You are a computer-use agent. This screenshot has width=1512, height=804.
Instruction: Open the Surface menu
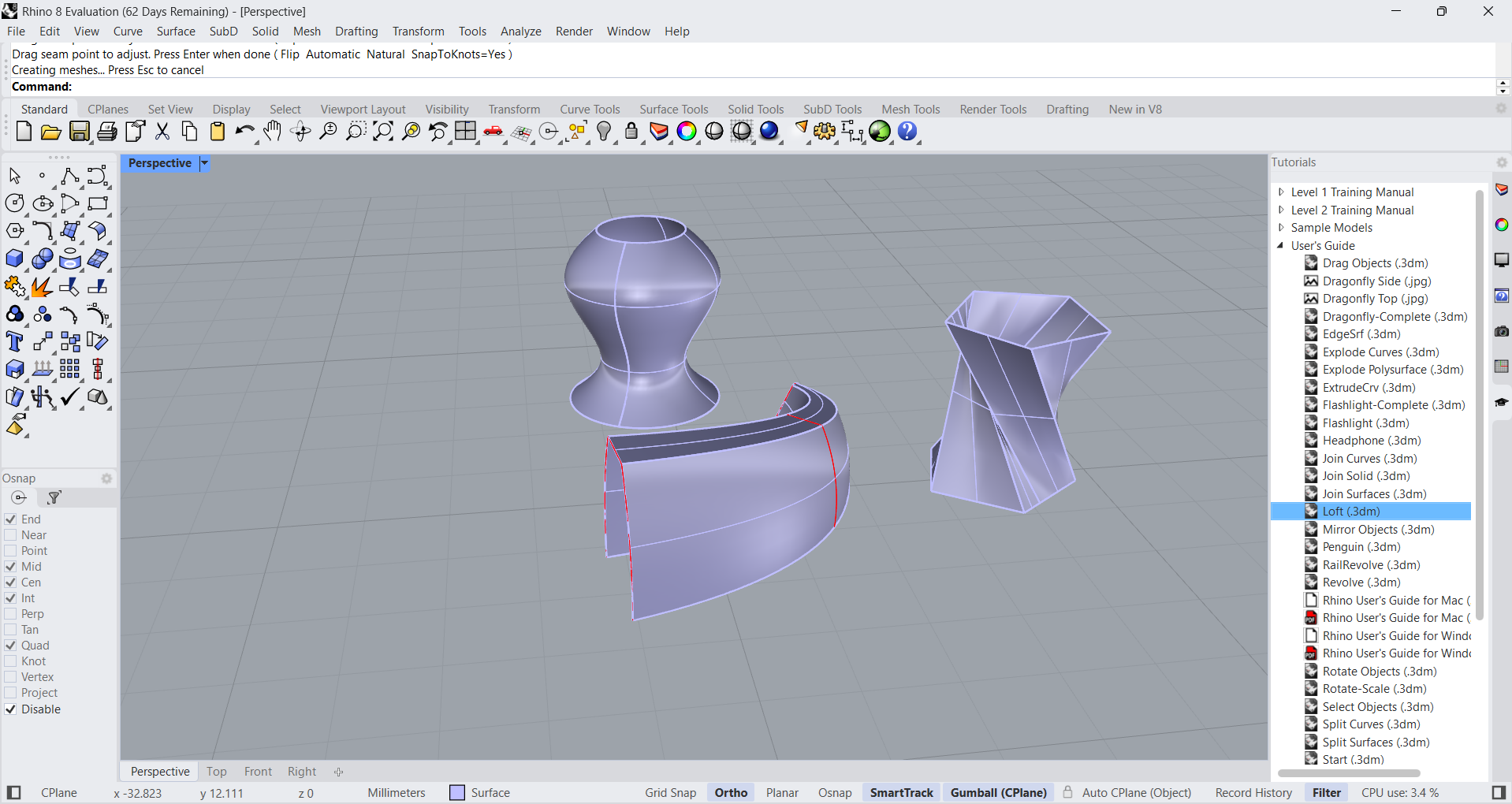point(175,32)
